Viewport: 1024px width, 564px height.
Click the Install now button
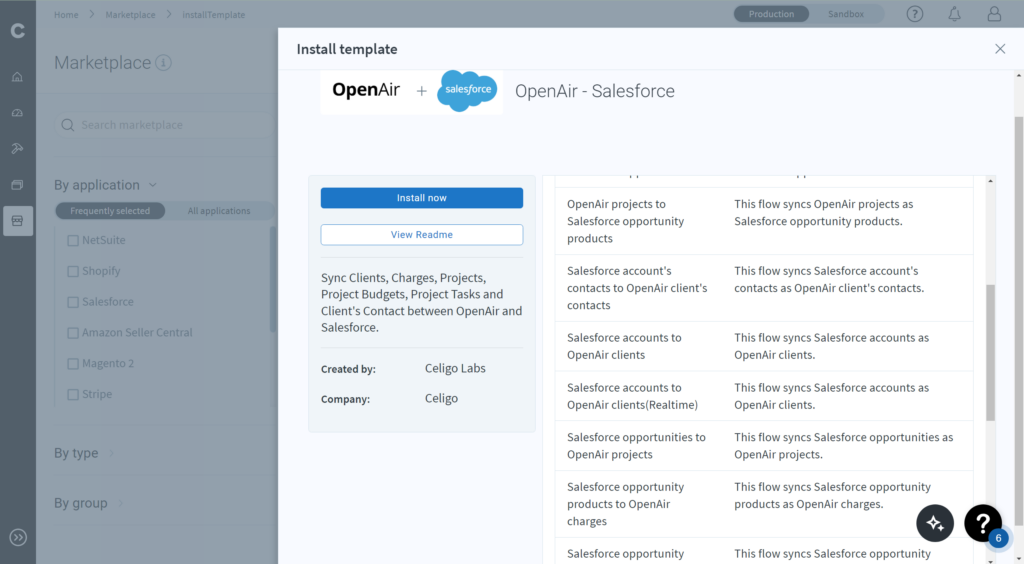(x=422, y=198)
